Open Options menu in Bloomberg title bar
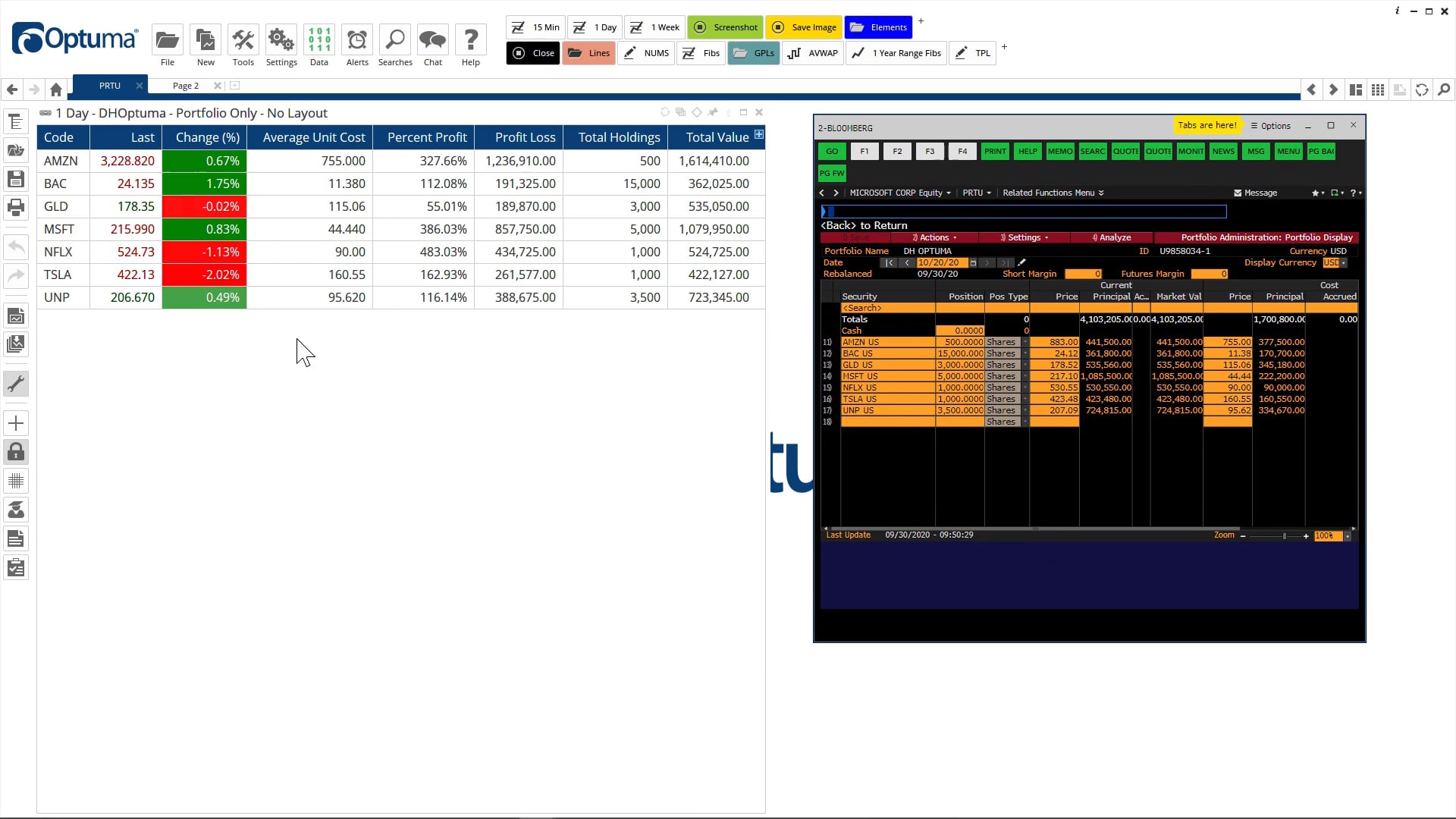Viewport: 1456px width, 819px height. tap(1271, 126)
